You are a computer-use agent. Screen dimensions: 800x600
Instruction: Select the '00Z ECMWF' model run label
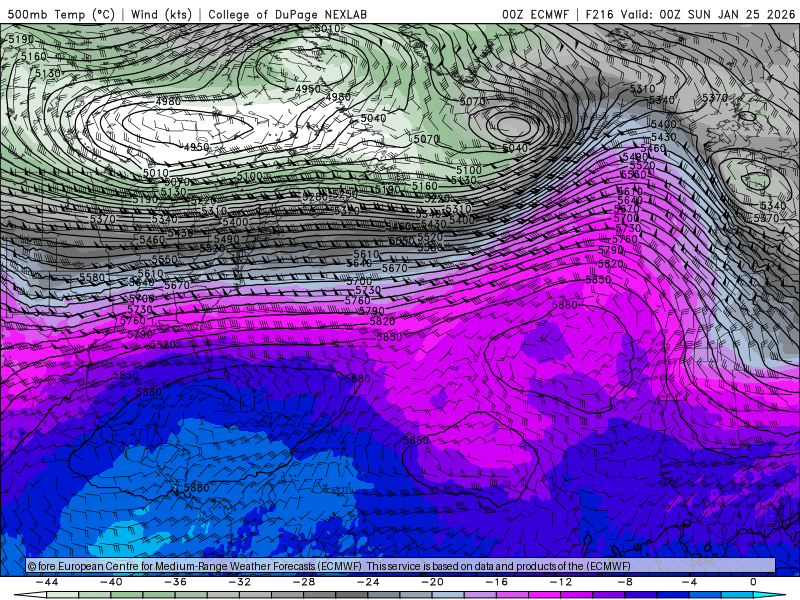(535, 14)
